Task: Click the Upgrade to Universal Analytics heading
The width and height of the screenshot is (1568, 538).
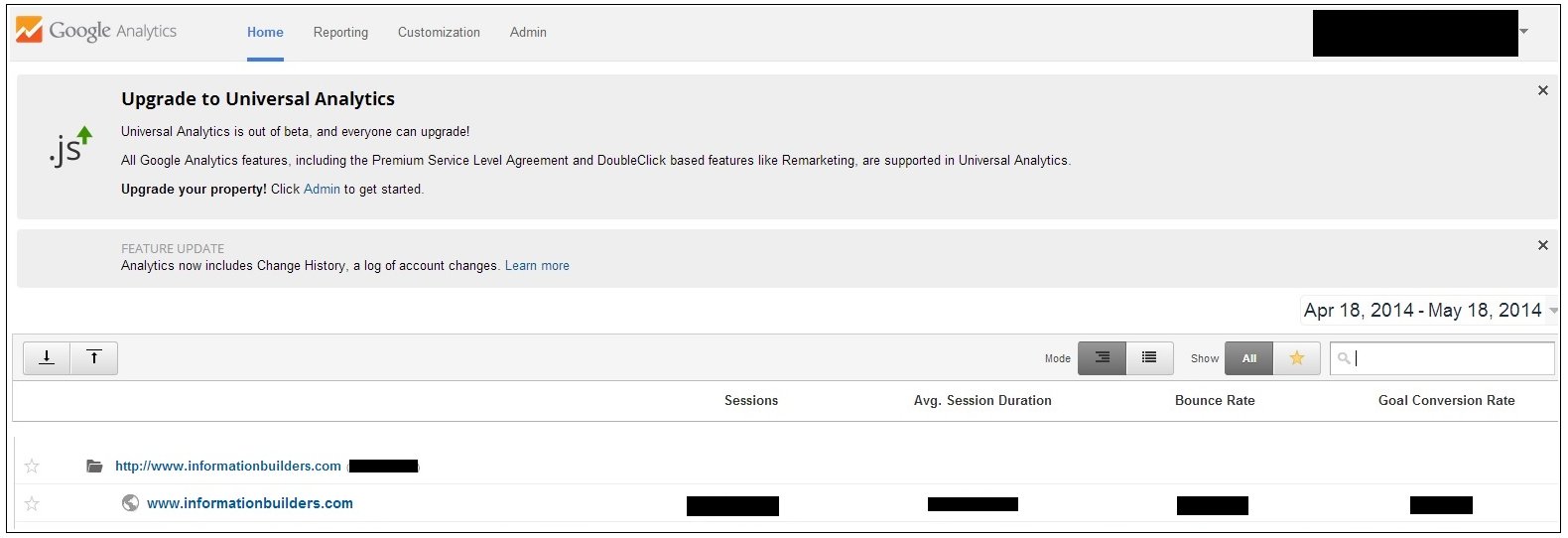Action: coord(258,98)
